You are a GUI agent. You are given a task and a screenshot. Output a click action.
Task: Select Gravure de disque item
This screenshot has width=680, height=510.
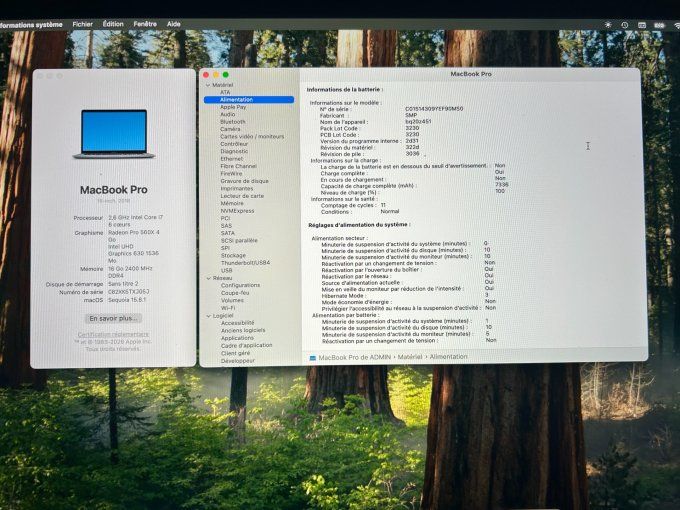(245, 181)
